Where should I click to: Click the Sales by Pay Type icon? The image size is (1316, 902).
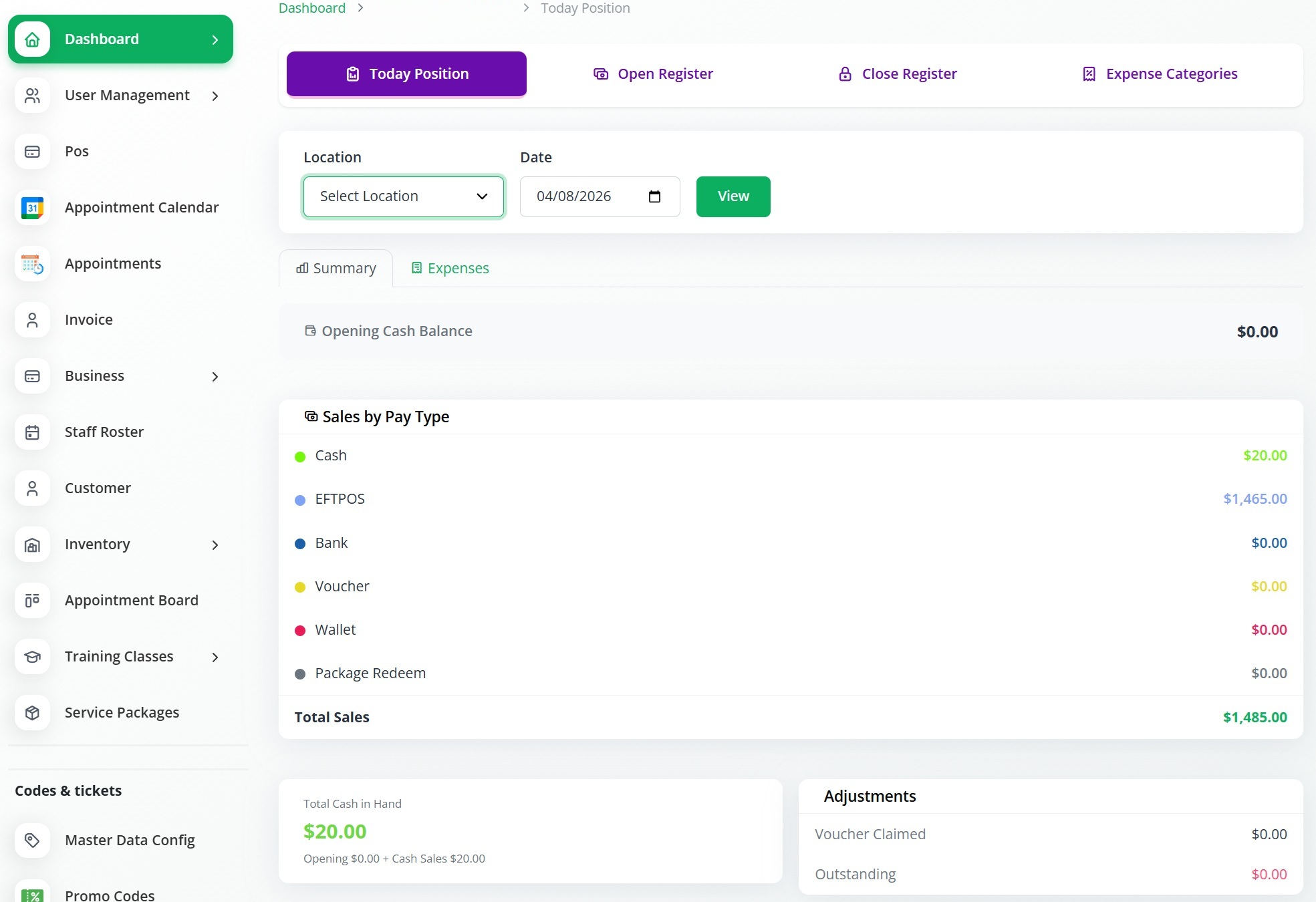coord(311,416)
